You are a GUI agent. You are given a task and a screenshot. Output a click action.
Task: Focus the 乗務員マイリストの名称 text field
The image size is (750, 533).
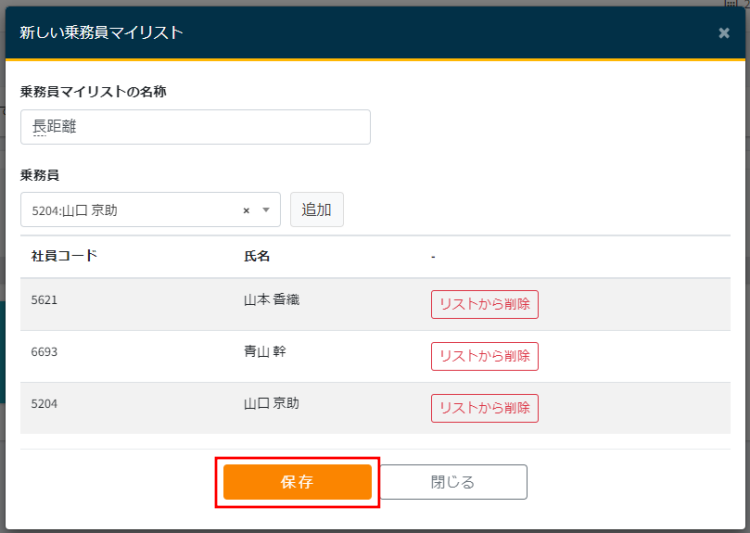(x=195, y=127)
